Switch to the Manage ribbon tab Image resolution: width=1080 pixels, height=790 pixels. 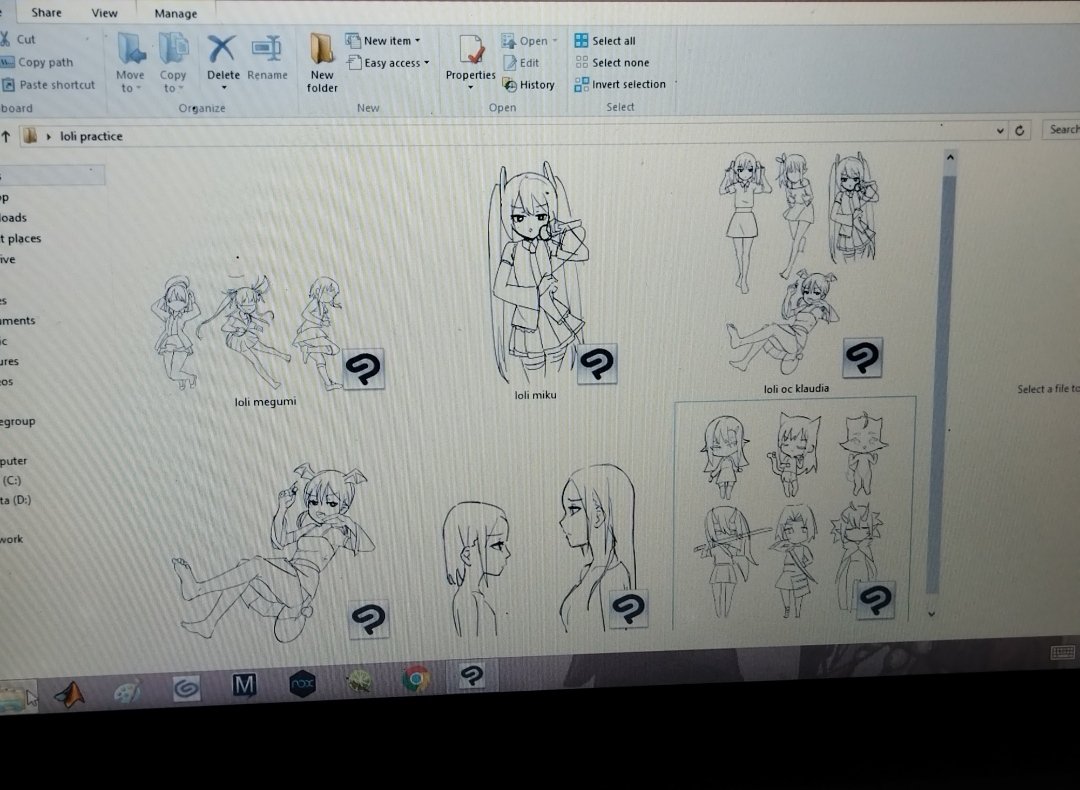[176, 13]
